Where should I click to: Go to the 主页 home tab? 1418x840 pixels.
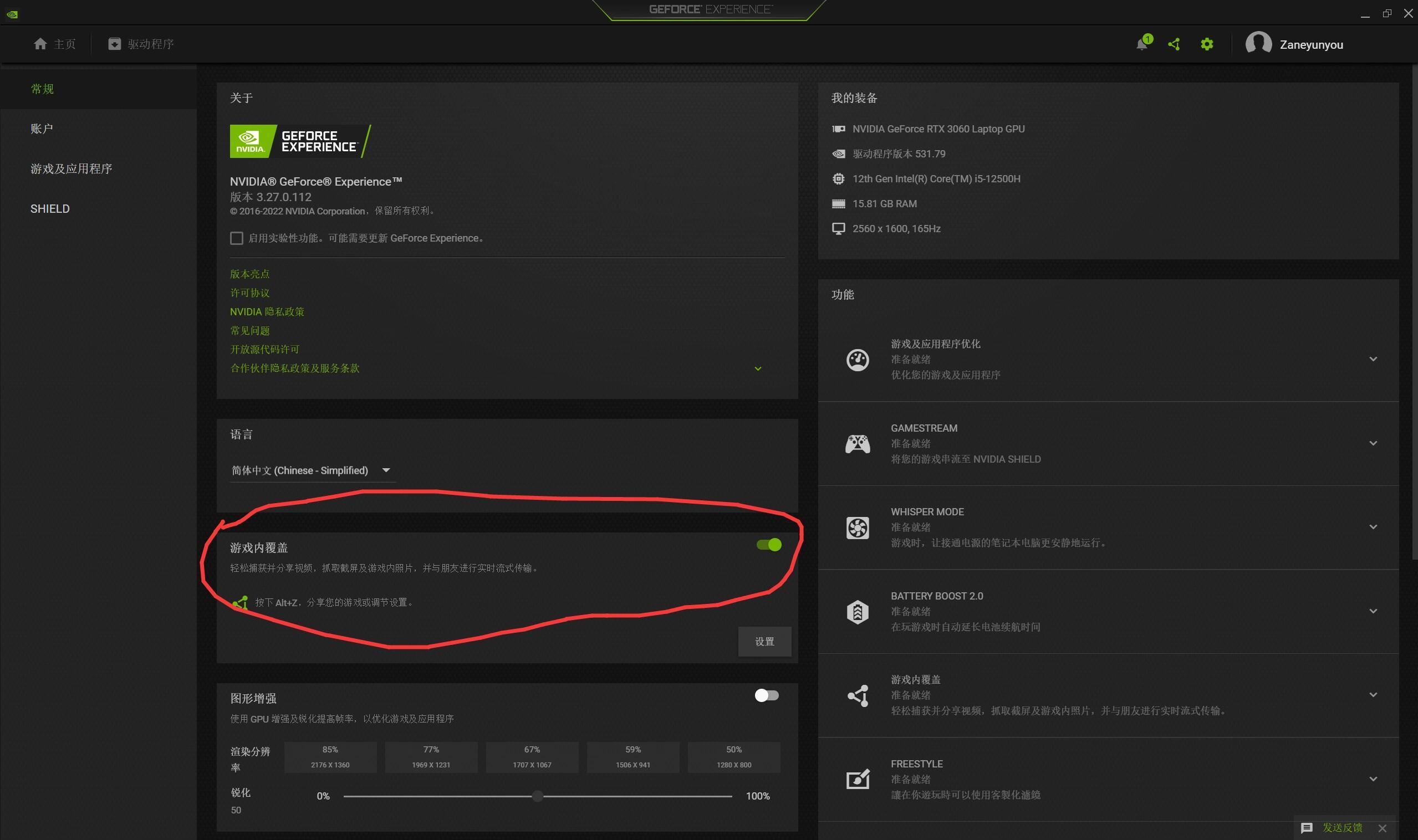click(54, 44)
